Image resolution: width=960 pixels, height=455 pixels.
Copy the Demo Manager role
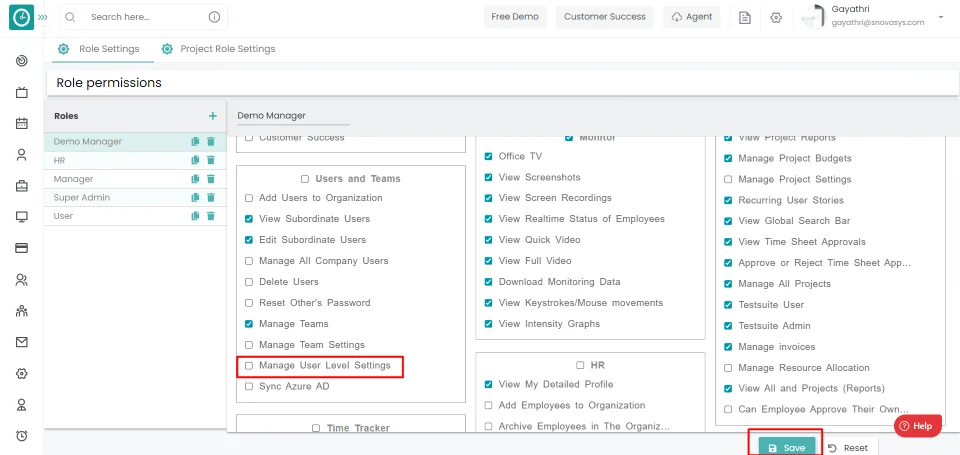pos(196,142)
